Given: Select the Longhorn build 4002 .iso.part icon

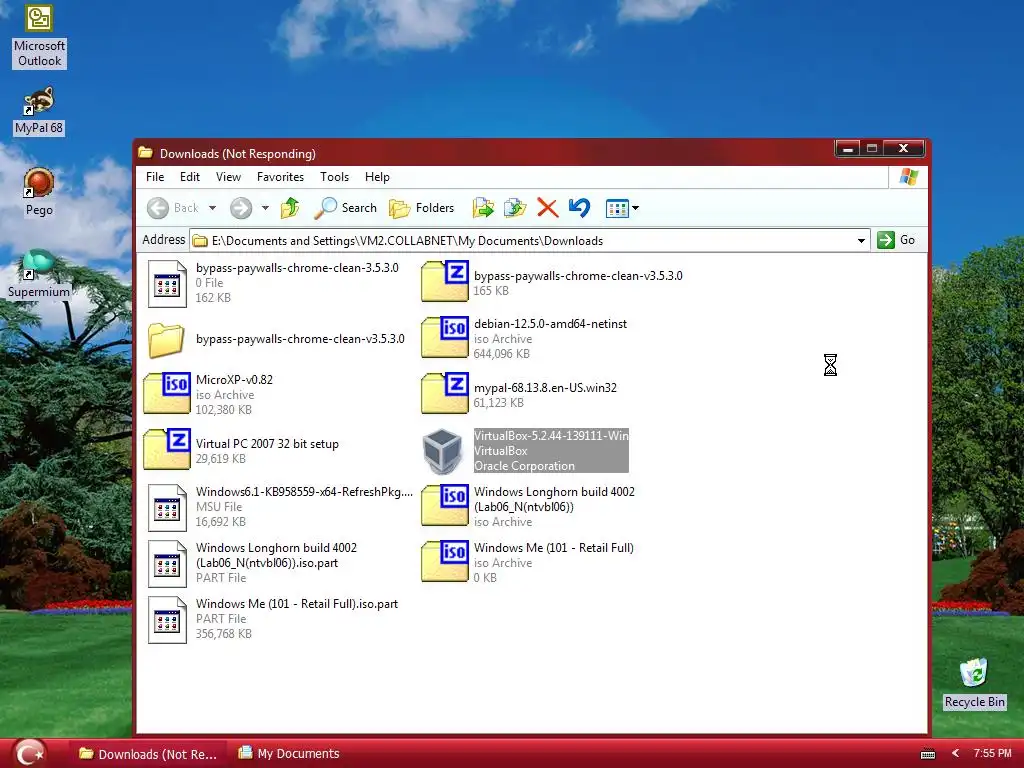Looking at the screenshot, I should [x=167, y=564].
